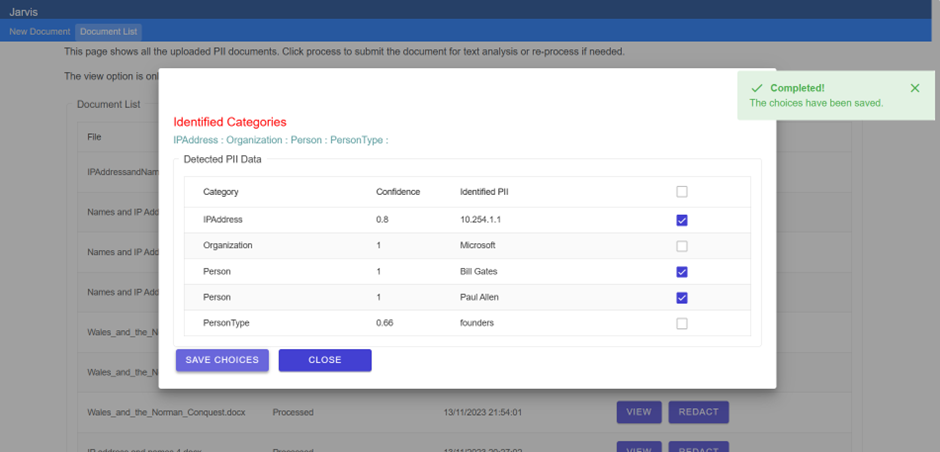Click the Identified Categories heading

(x=230, y=122)
